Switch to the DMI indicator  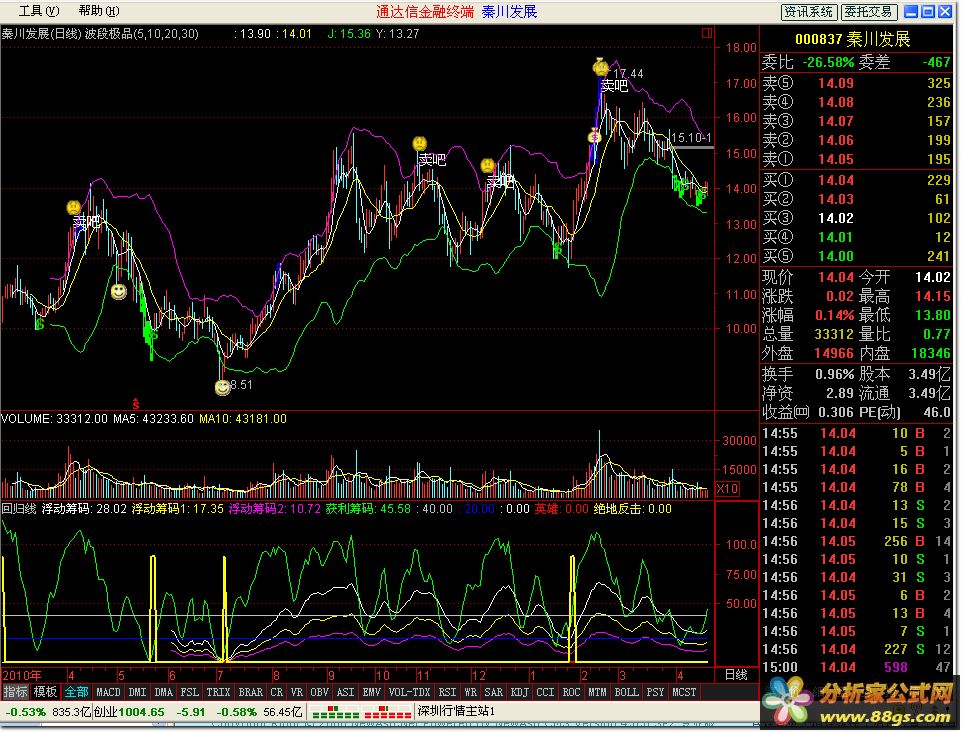pos(137,692)
